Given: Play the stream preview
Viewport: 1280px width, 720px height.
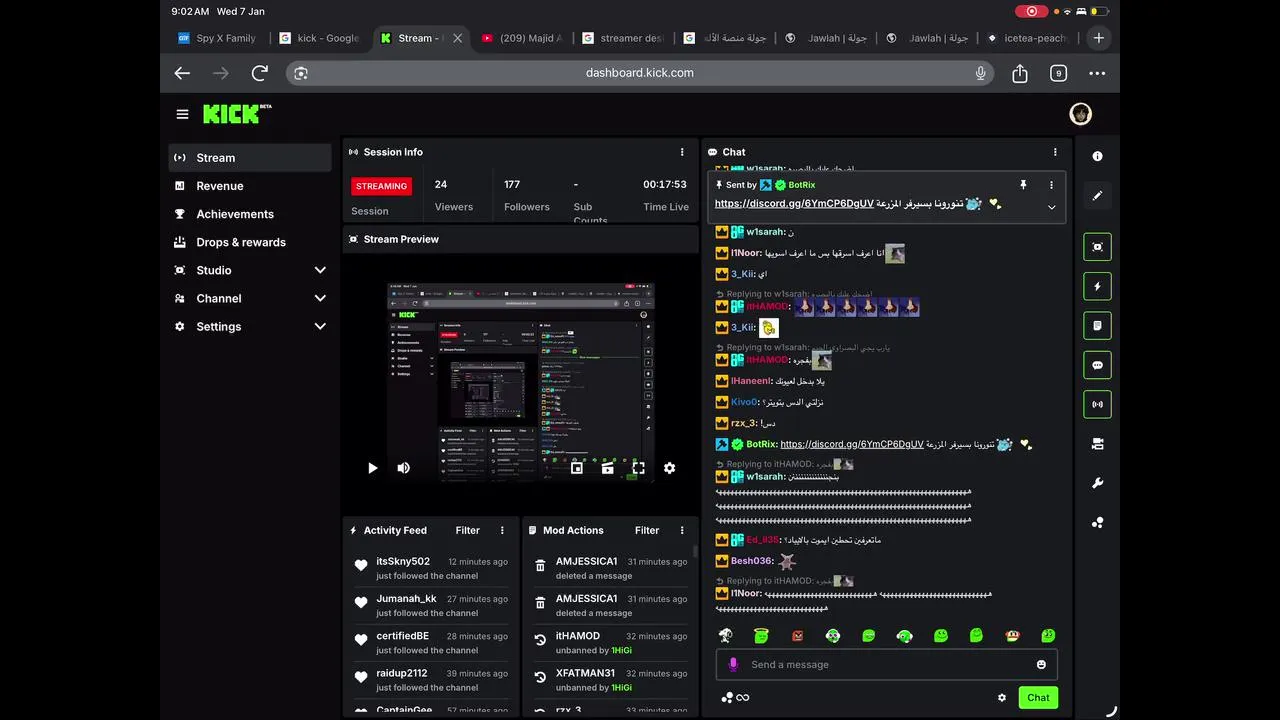Looking at the screenshot, I should 372,467.
